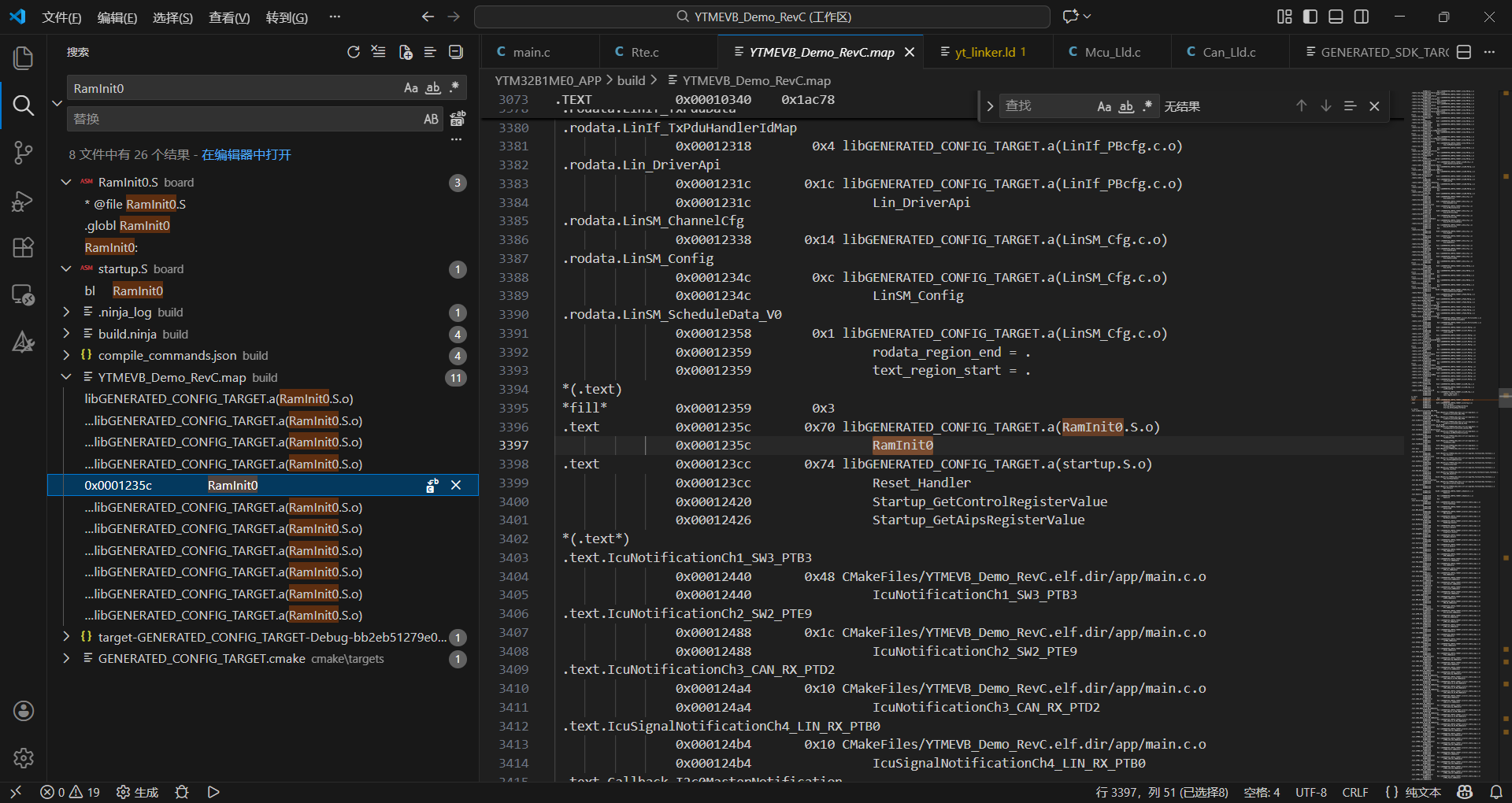
Task: Open the 查看(V) menu
Action: [228, 17]
